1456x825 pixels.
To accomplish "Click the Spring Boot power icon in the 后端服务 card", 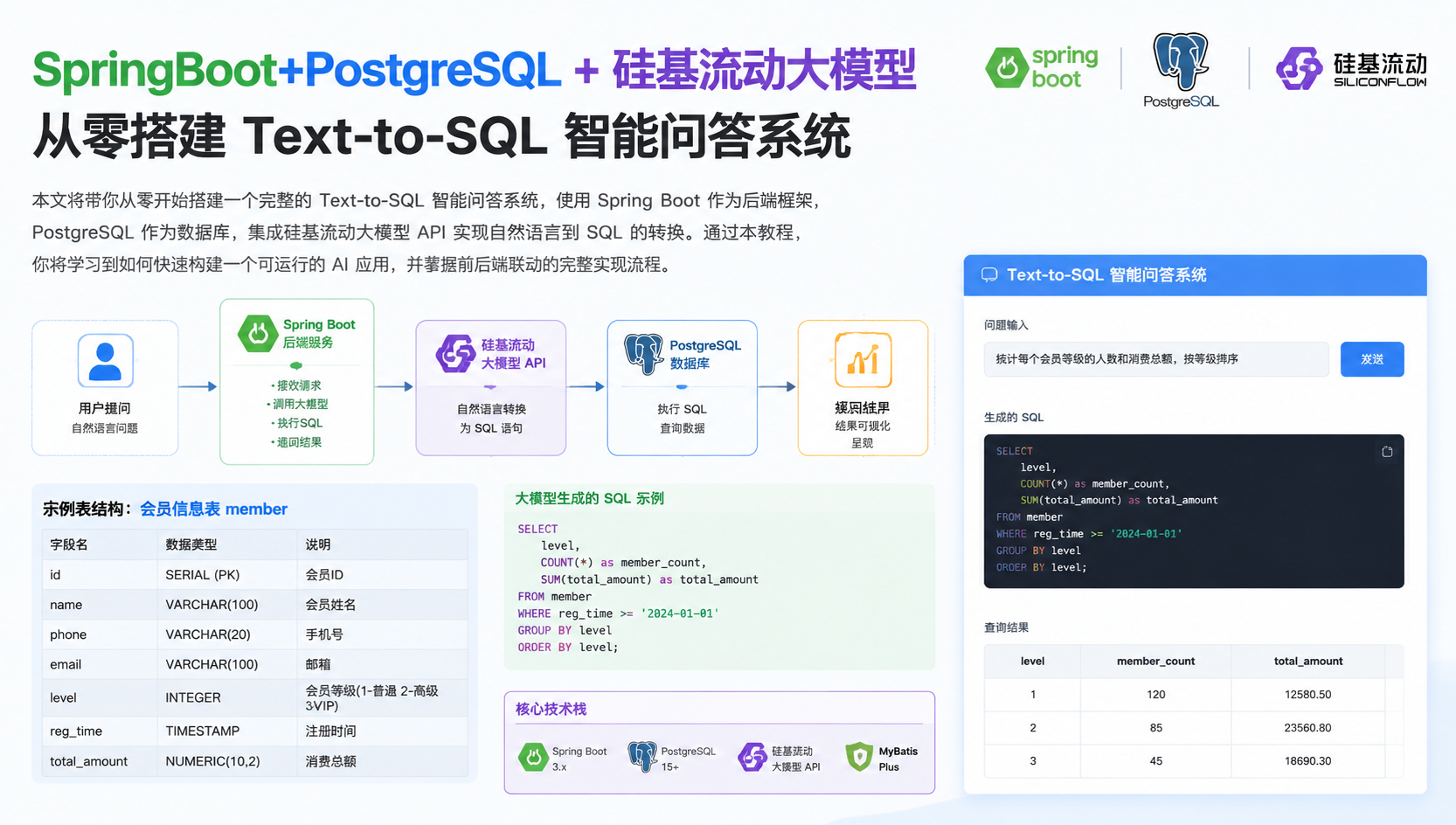I will click(x=258, y=334).
